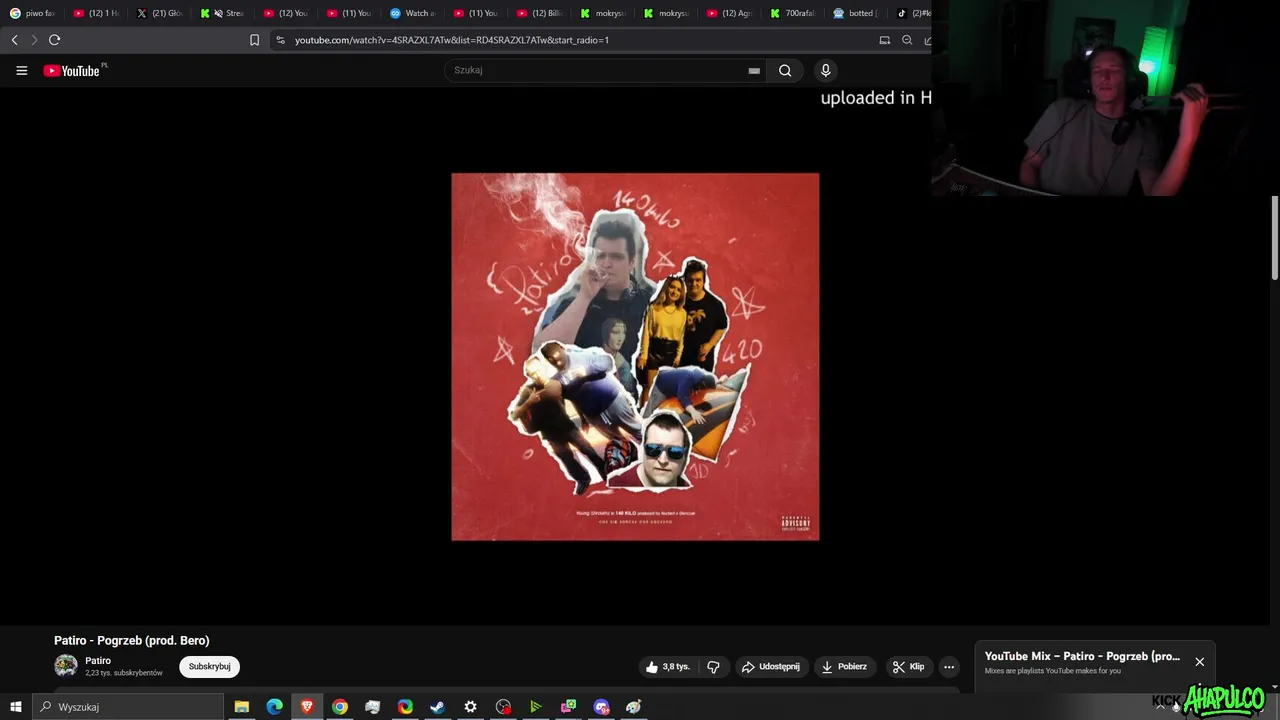Switch to the TikTok tab
The image size is (1280, 720).
pos(912,13)
